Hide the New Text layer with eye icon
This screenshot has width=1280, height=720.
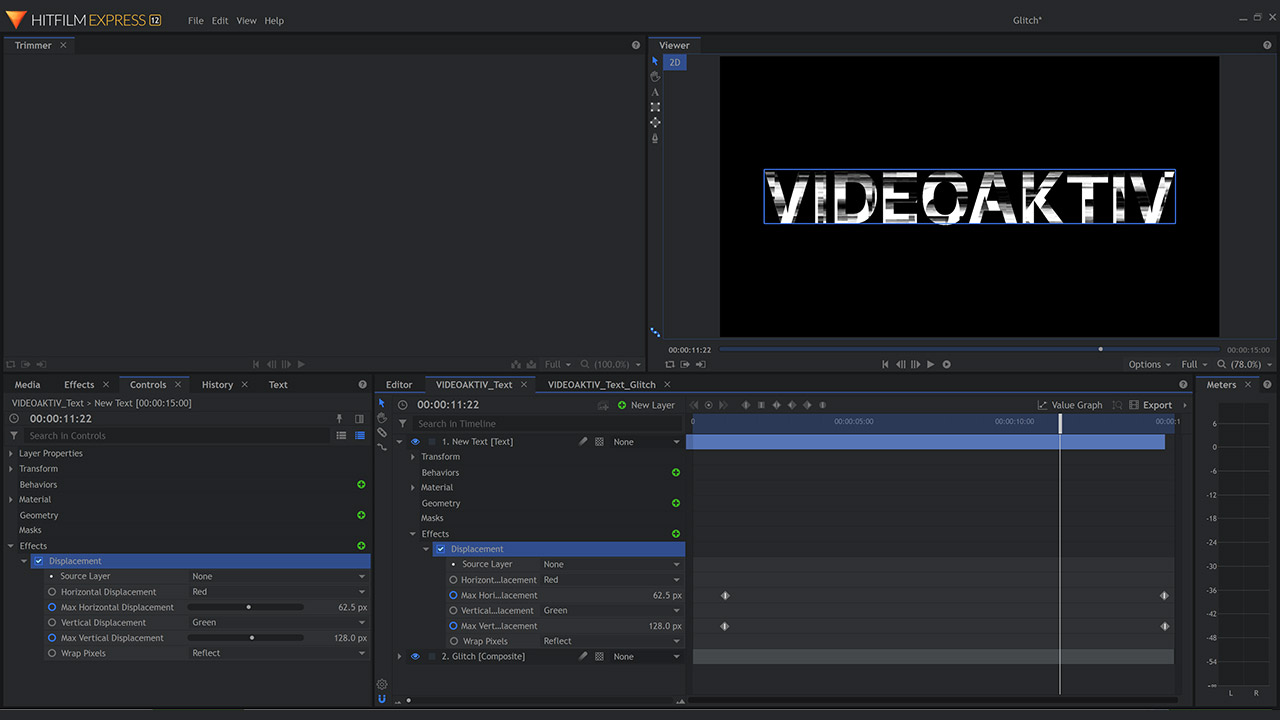(x=415, y=442)
